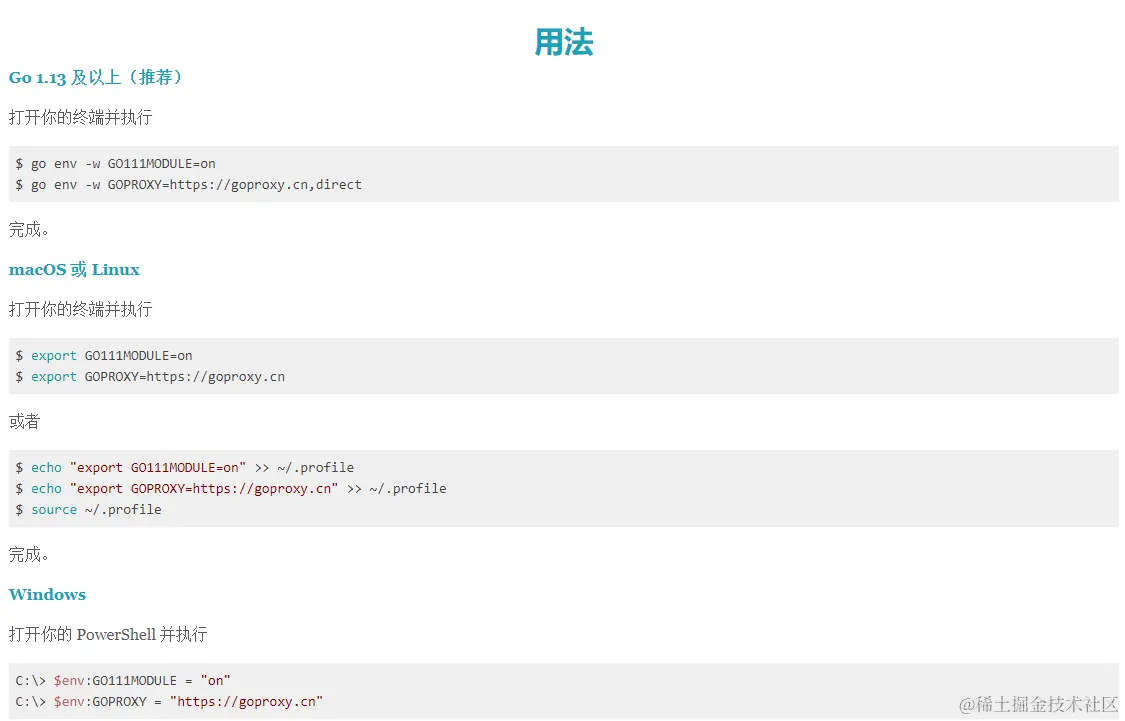The image size is (1125, 721).
Task: Click the Windows section heading
Action: click(x=47, y=595)
